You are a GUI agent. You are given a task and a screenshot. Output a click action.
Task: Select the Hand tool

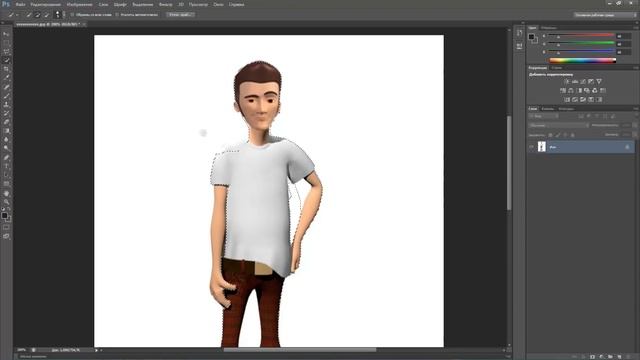tap(6, 193)
